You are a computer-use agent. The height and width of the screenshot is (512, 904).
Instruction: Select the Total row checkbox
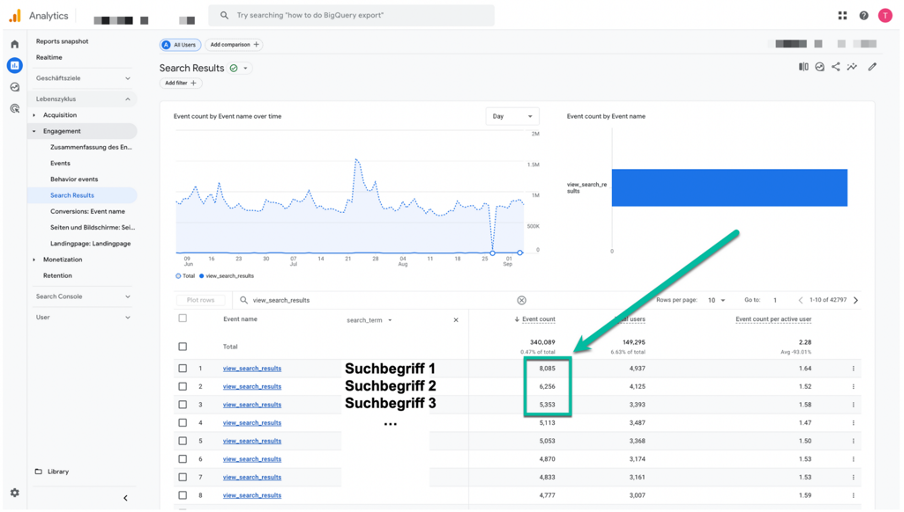(183, 347)
